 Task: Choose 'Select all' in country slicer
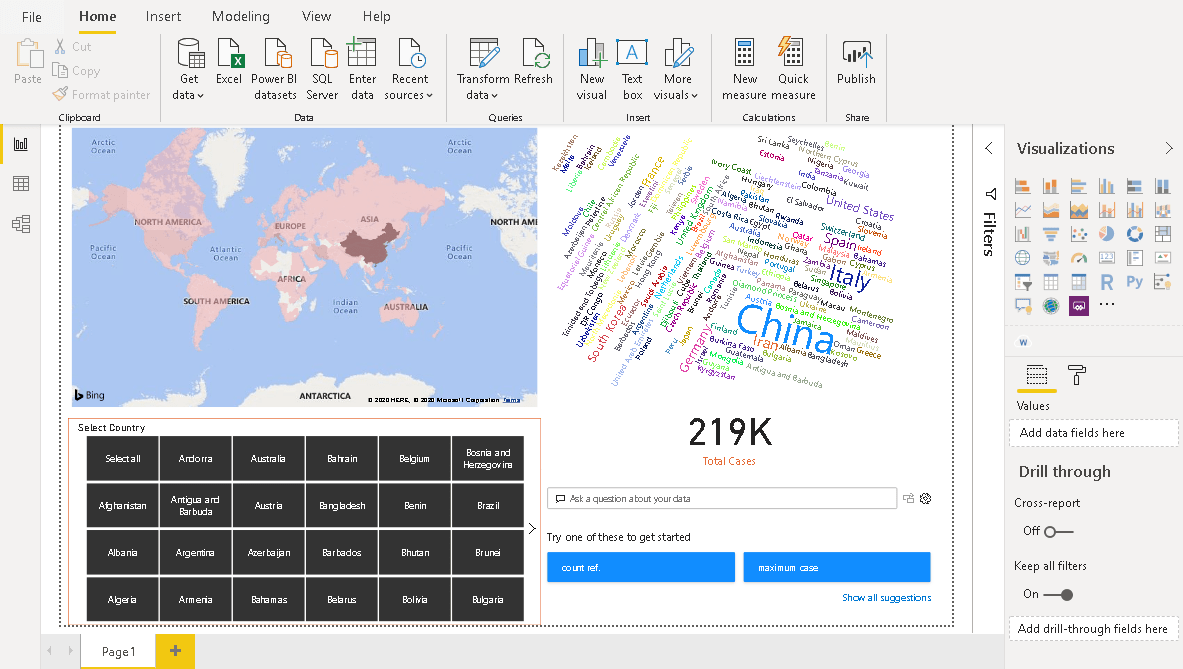tap(122, 459)
